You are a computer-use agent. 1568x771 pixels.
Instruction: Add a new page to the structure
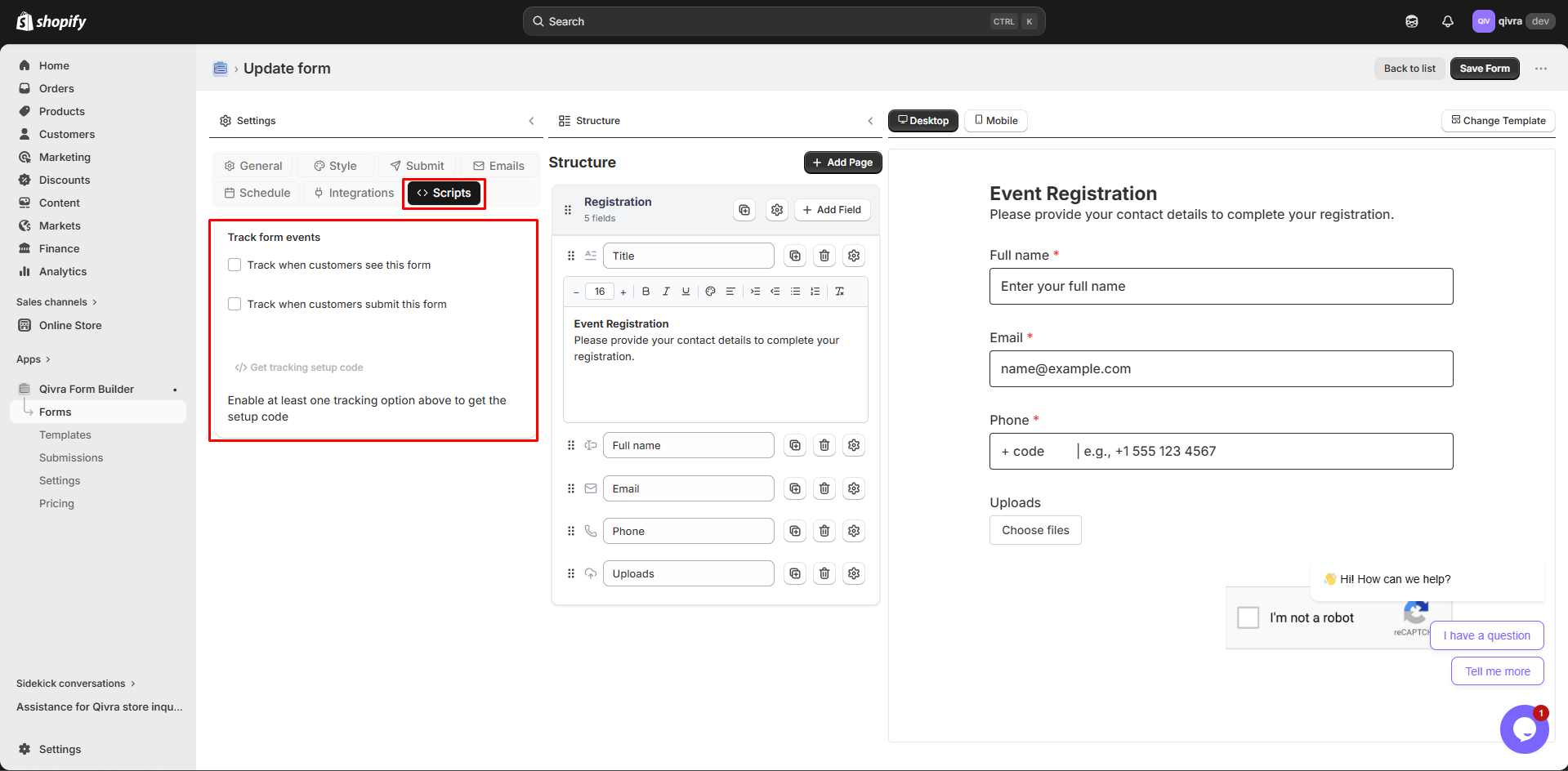click(x=842, y=163)
